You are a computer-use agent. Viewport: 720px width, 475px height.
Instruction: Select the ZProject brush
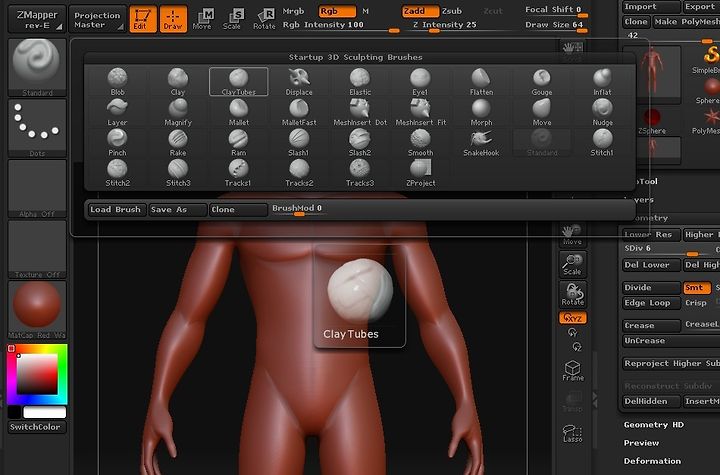coord(420,173)
